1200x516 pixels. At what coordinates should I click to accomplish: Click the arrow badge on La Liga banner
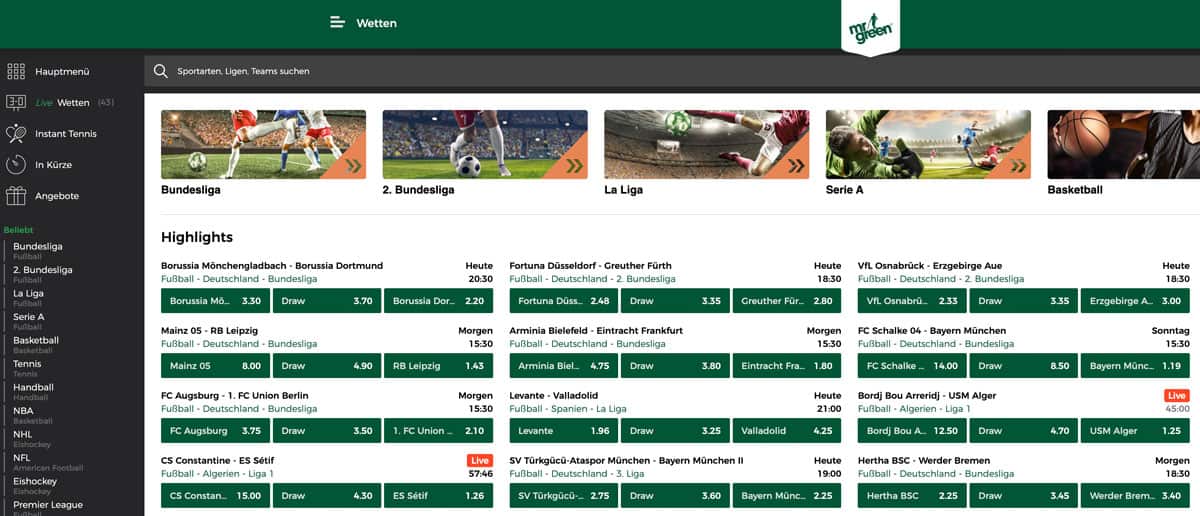point(796,166)
